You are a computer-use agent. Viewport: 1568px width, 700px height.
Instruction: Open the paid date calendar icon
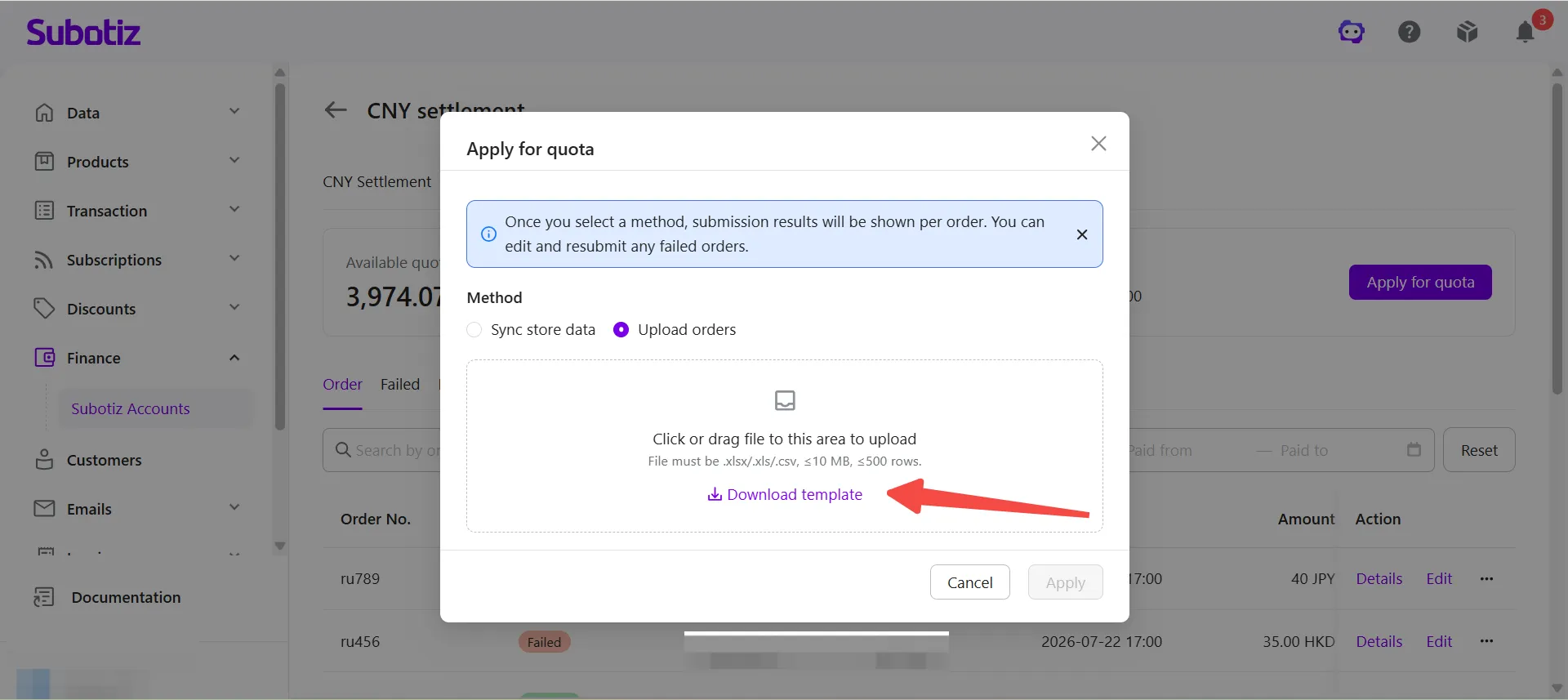tap(1414, 449)
